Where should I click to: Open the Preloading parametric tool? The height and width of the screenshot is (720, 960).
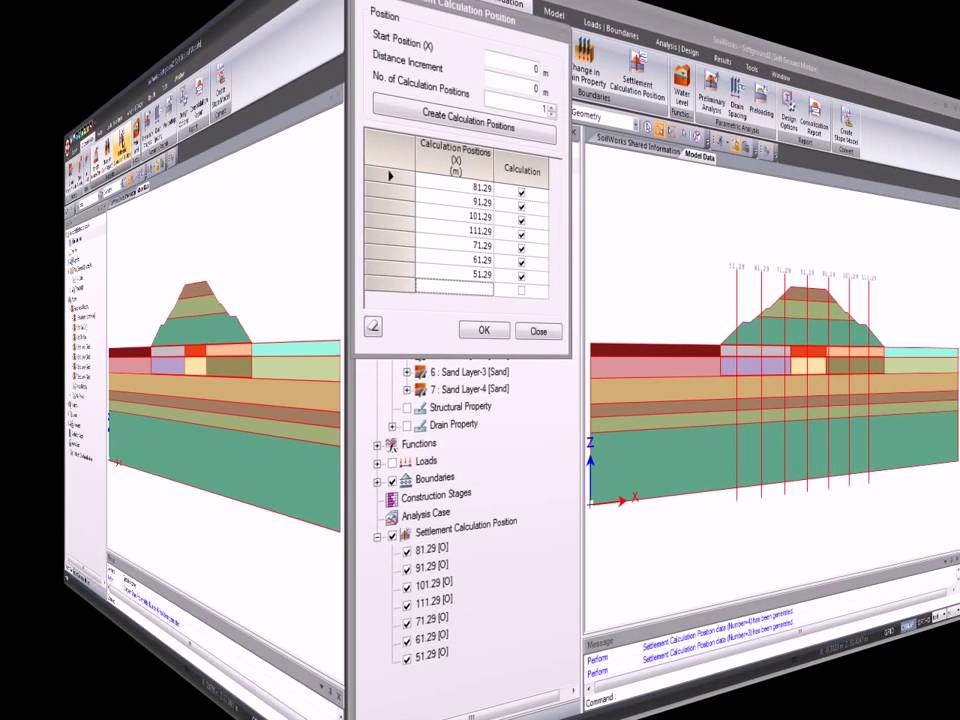point(761,101)
